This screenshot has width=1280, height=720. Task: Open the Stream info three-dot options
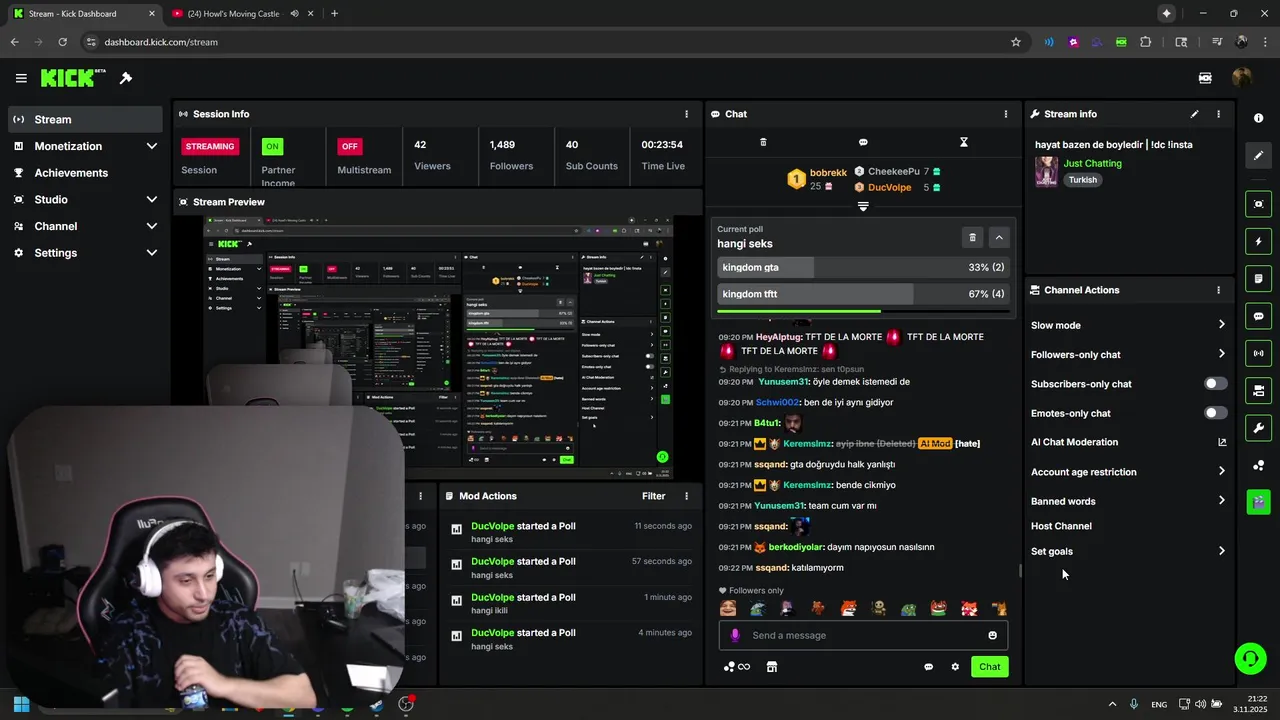point(1218,114)
